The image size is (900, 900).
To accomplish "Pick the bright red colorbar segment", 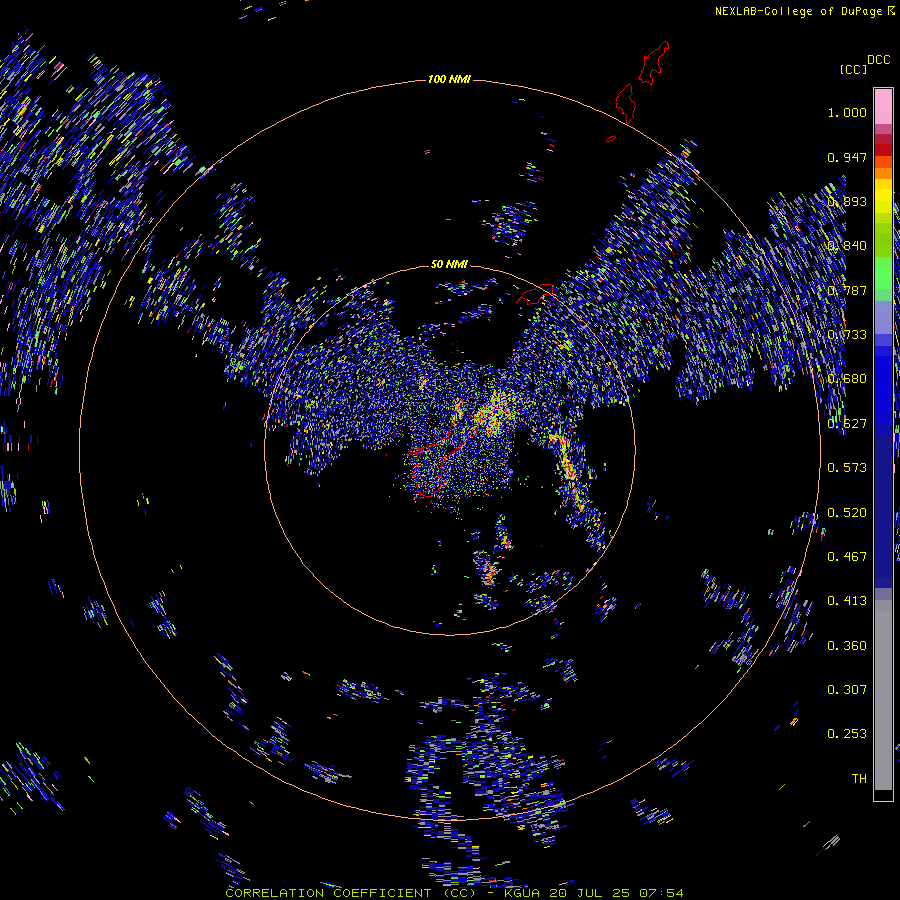I will tap(883, 150).
